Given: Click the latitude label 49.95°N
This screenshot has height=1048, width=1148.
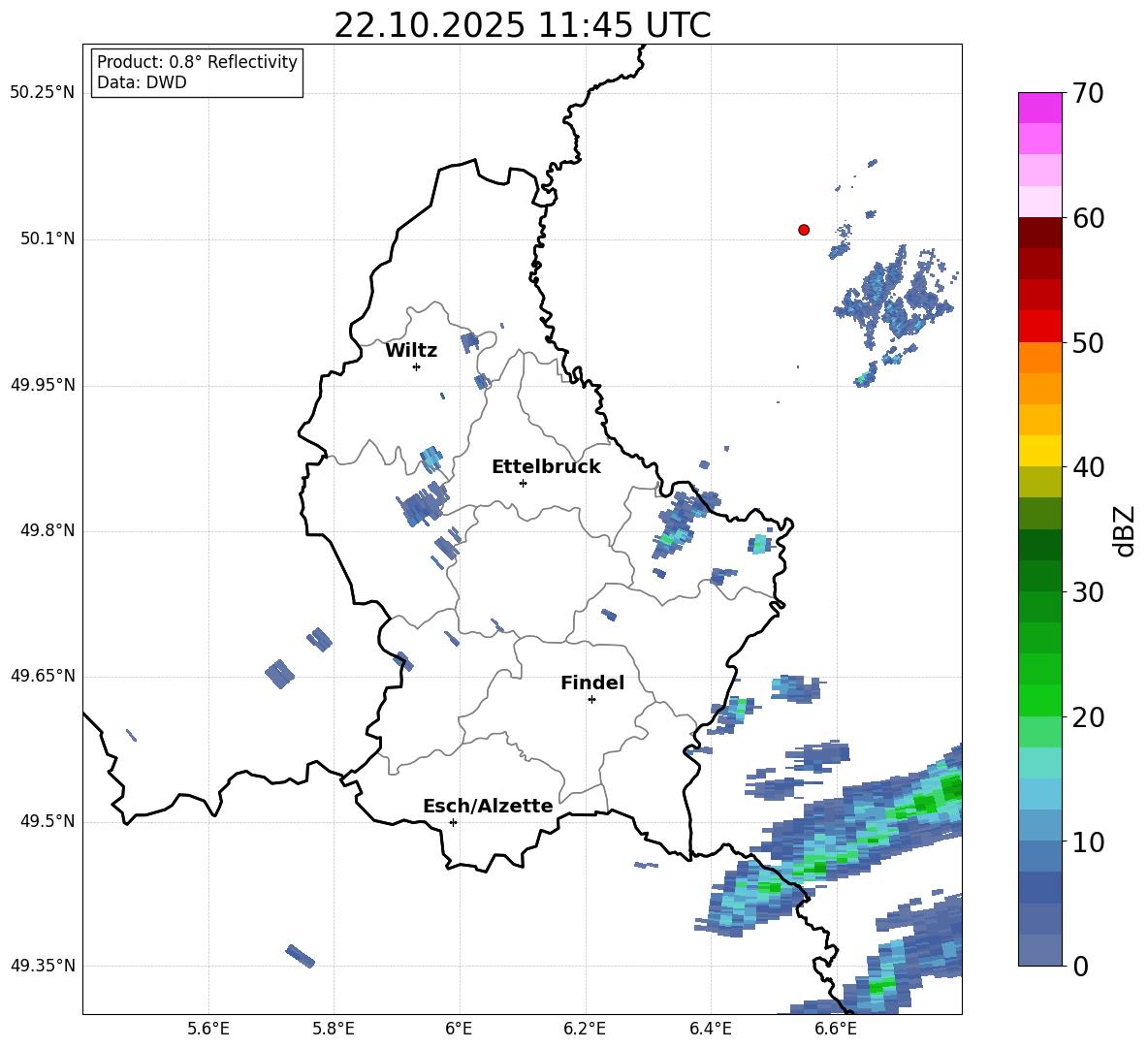Looking at the screenshot, I should click(x=43, y=385).
